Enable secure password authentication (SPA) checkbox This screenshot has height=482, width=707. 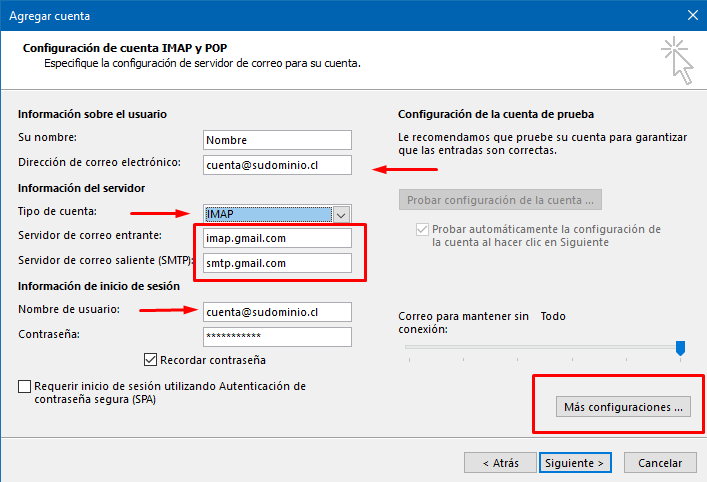(x=24, y=386)
